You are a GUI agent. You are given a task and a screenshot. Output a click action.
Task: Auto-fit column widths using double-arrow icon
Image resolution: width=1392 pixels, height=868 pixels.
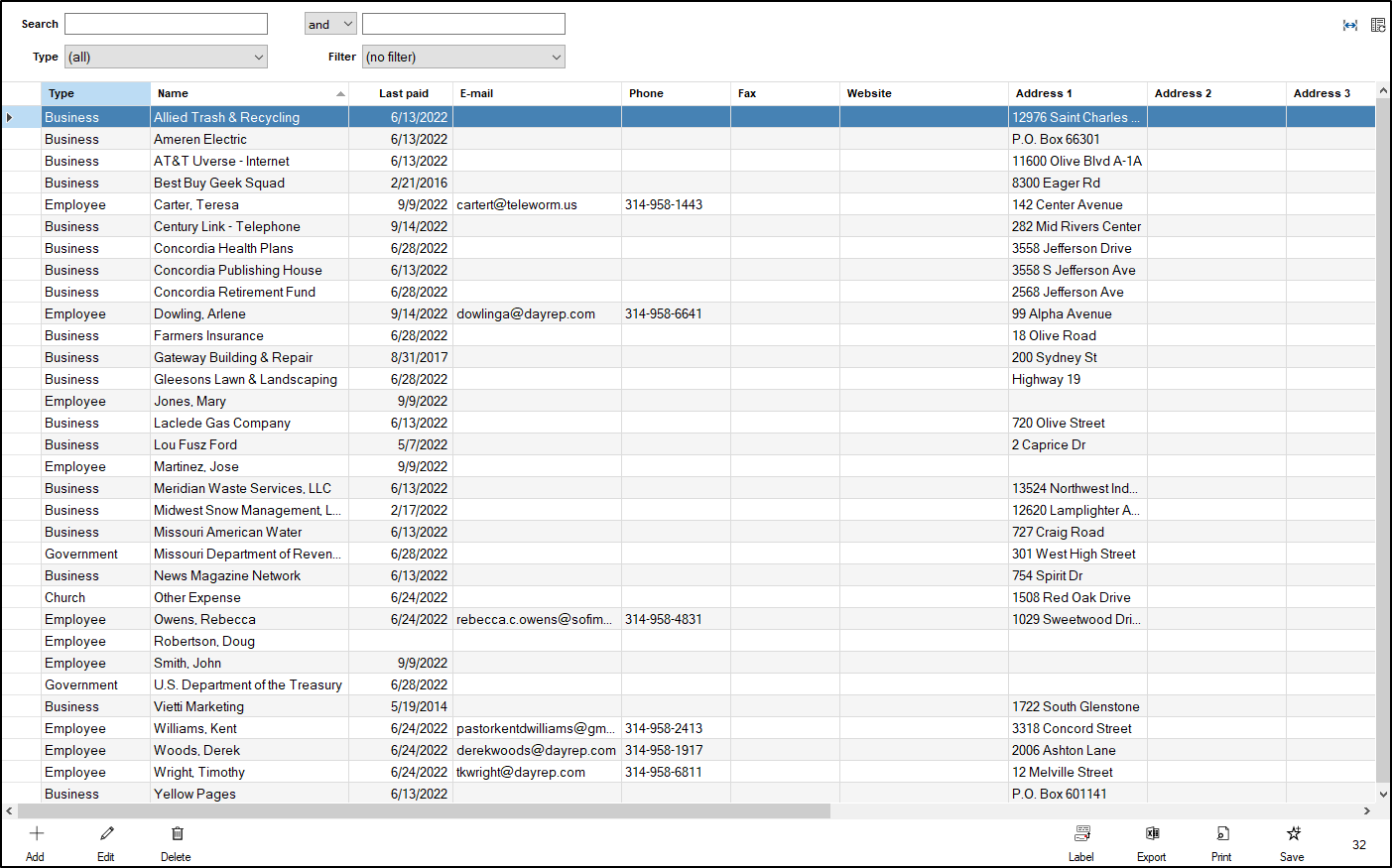pos(1349,25)
